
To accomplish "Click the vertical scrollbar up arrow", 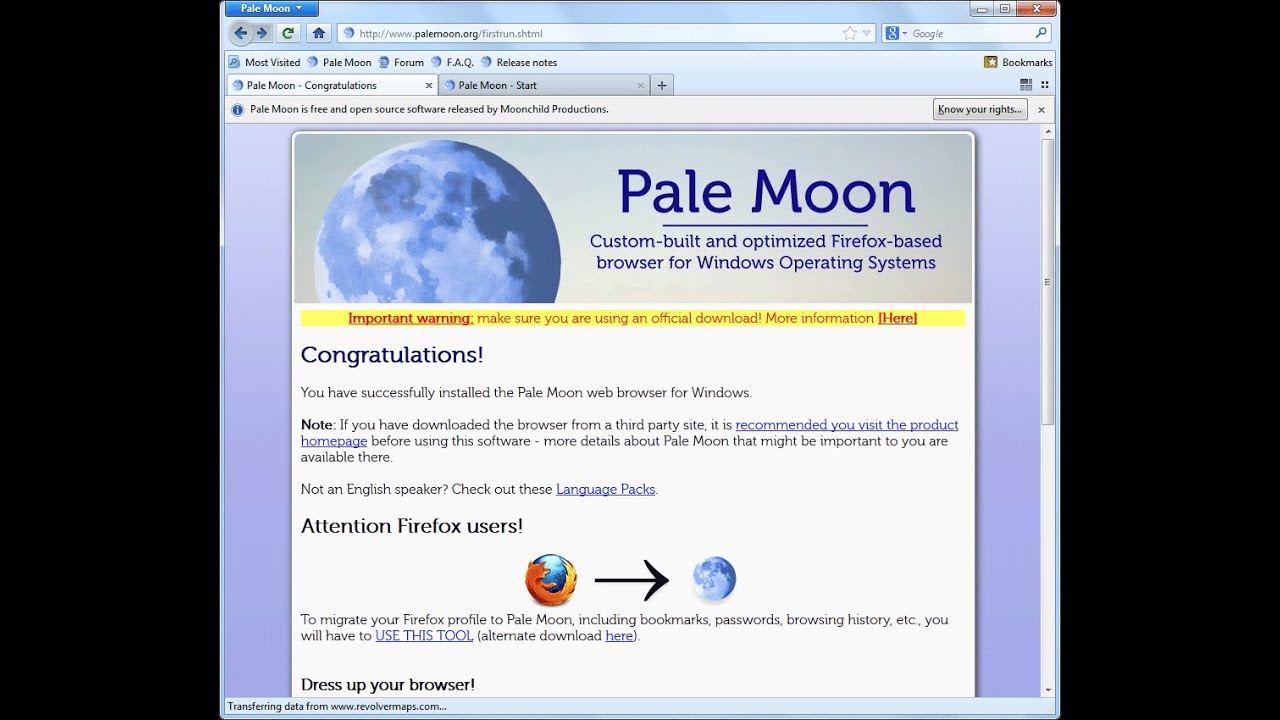I will coord(1048,132).
